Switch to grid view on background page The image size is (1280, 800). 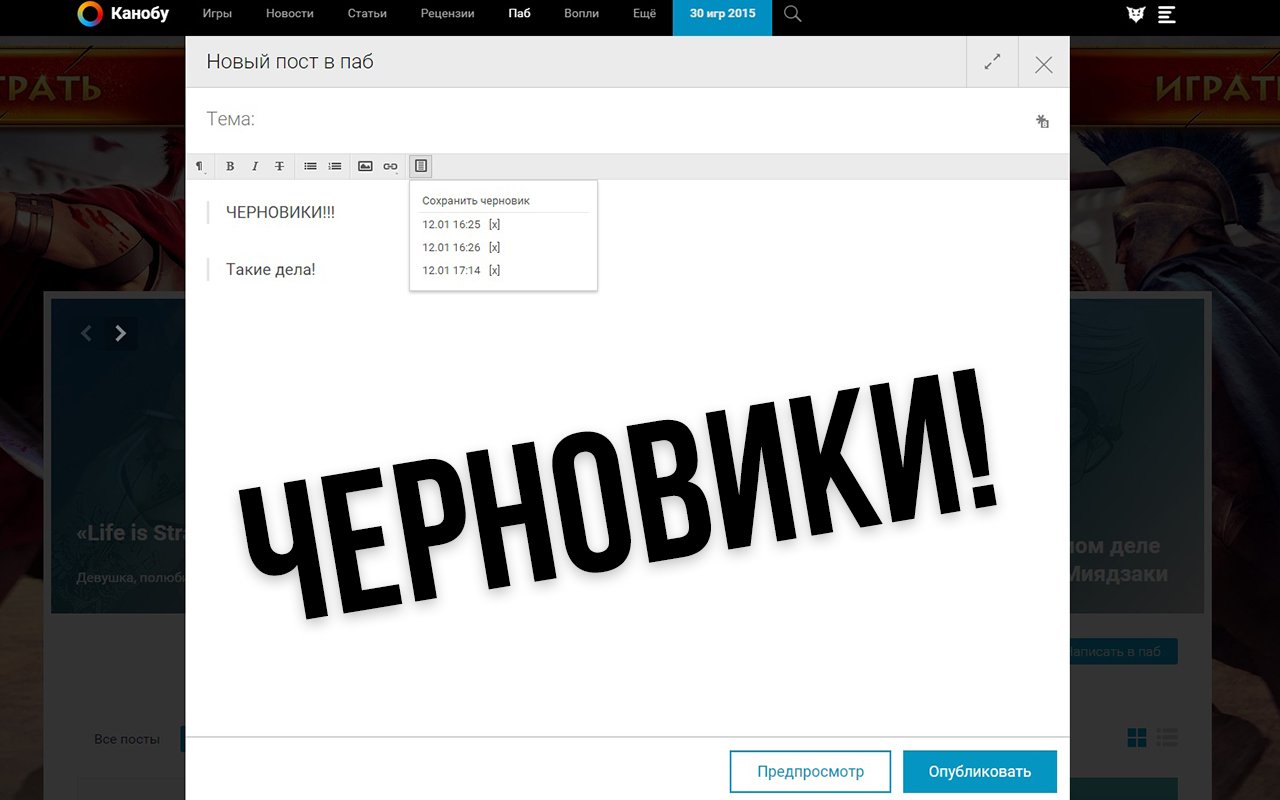click(1137, 738)
